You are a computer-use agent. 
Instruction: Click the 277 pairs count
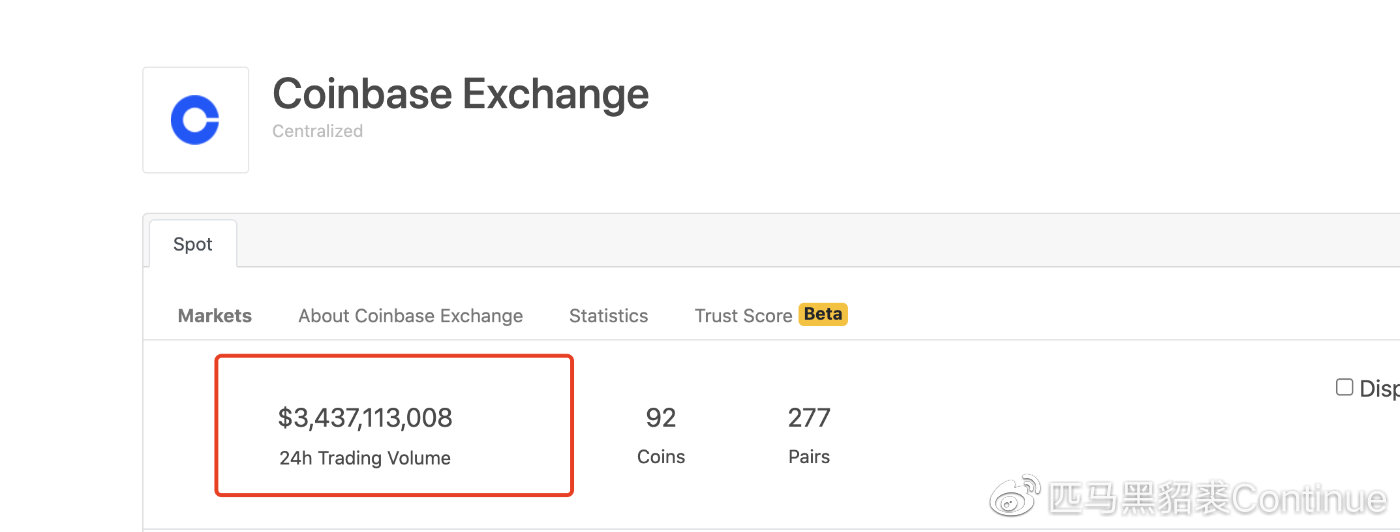pyautogui.click(x=809, y=417)
